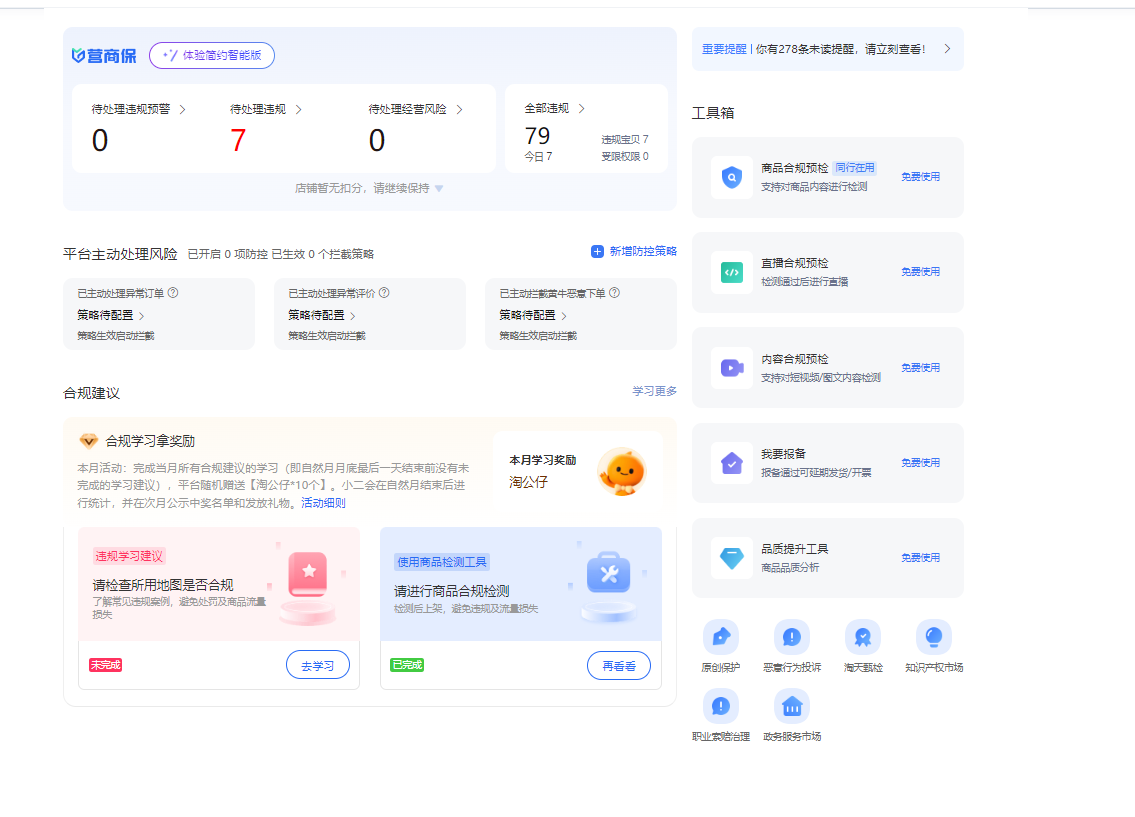Image resolution: width=1135 pixels, height=817 pixels.
Task: Open the 职业索赔治理 icon
Action: pyautogui.click(x=720, y=706)
